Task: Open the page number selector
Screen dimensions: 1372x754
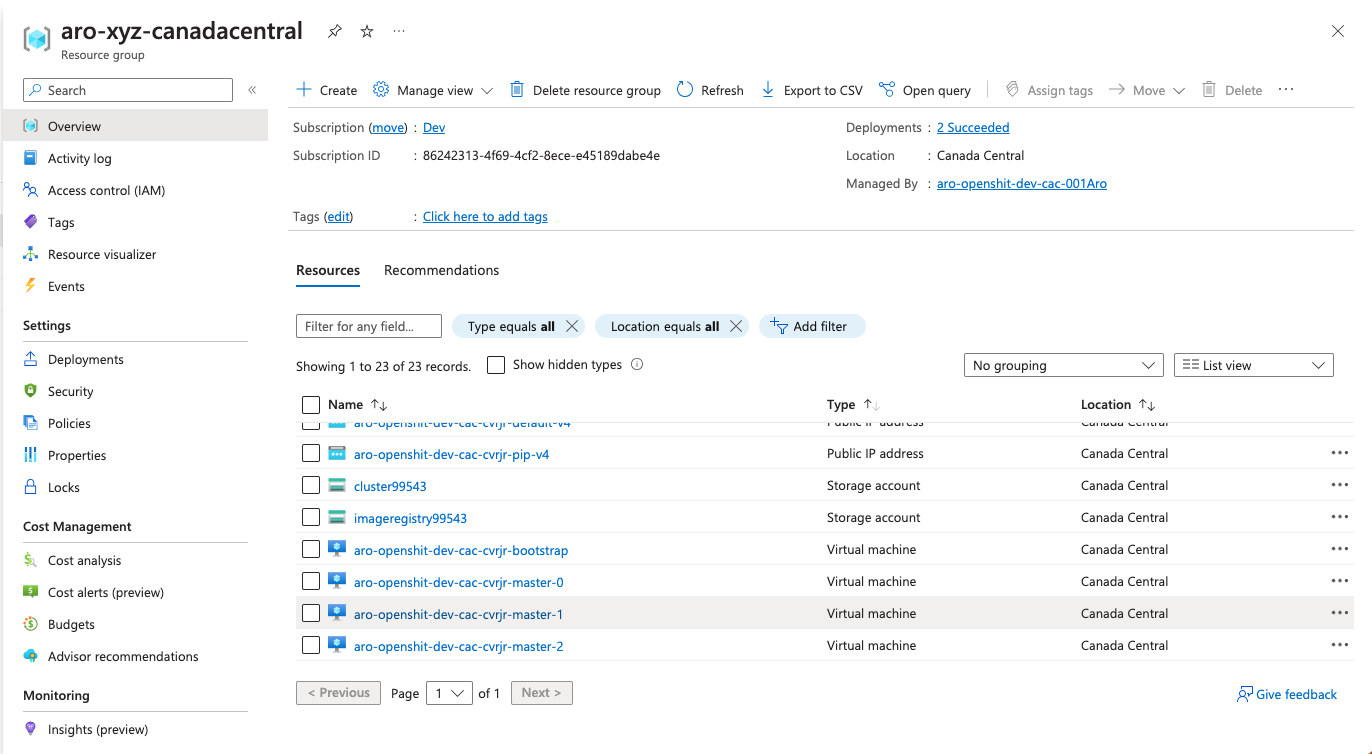Action: click(x=449, y=692)
